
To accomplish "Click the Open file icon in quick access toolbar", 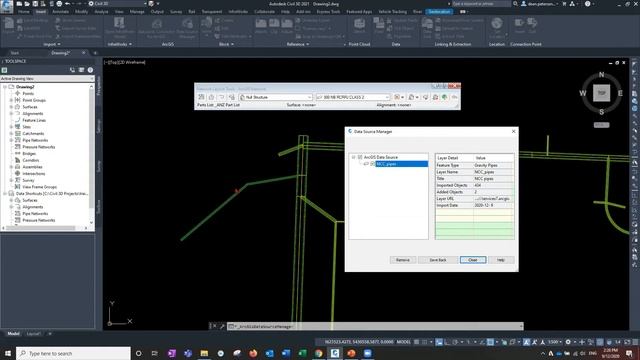I will [27, 4].
